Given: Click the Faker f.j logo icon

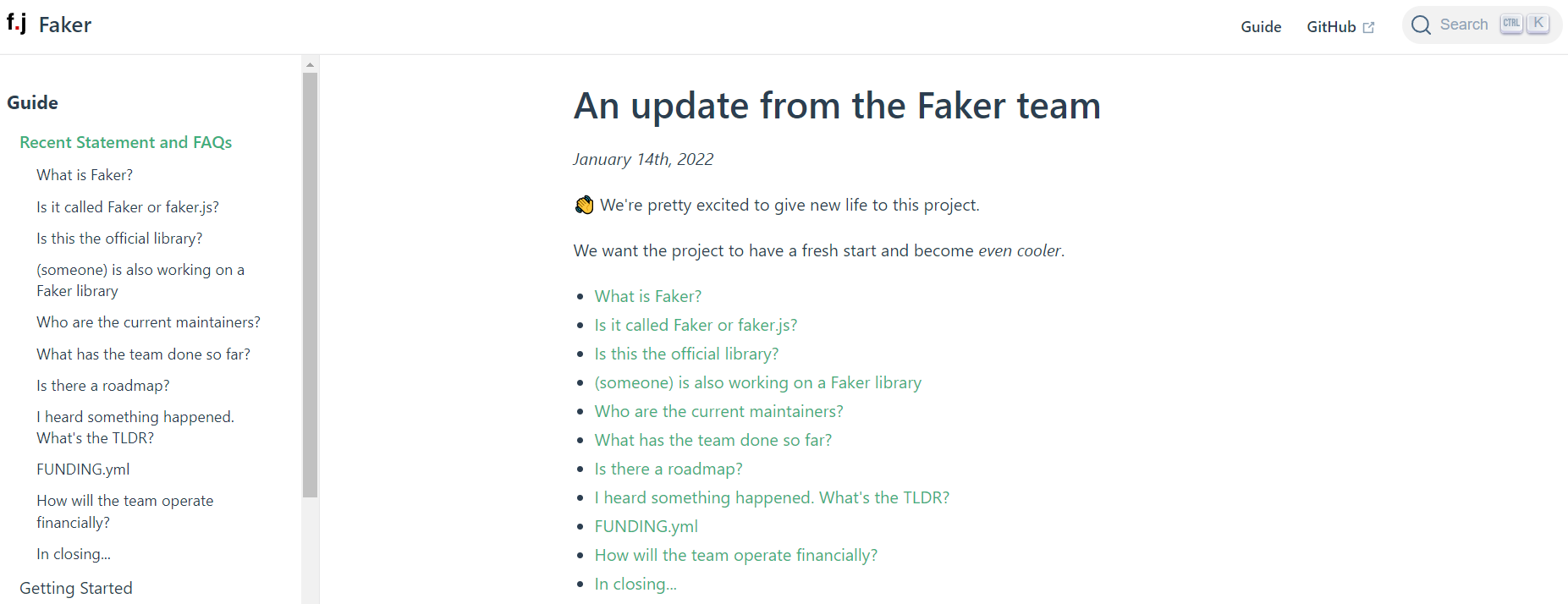Looking at the screenshot, I should [x=16, y=23].
